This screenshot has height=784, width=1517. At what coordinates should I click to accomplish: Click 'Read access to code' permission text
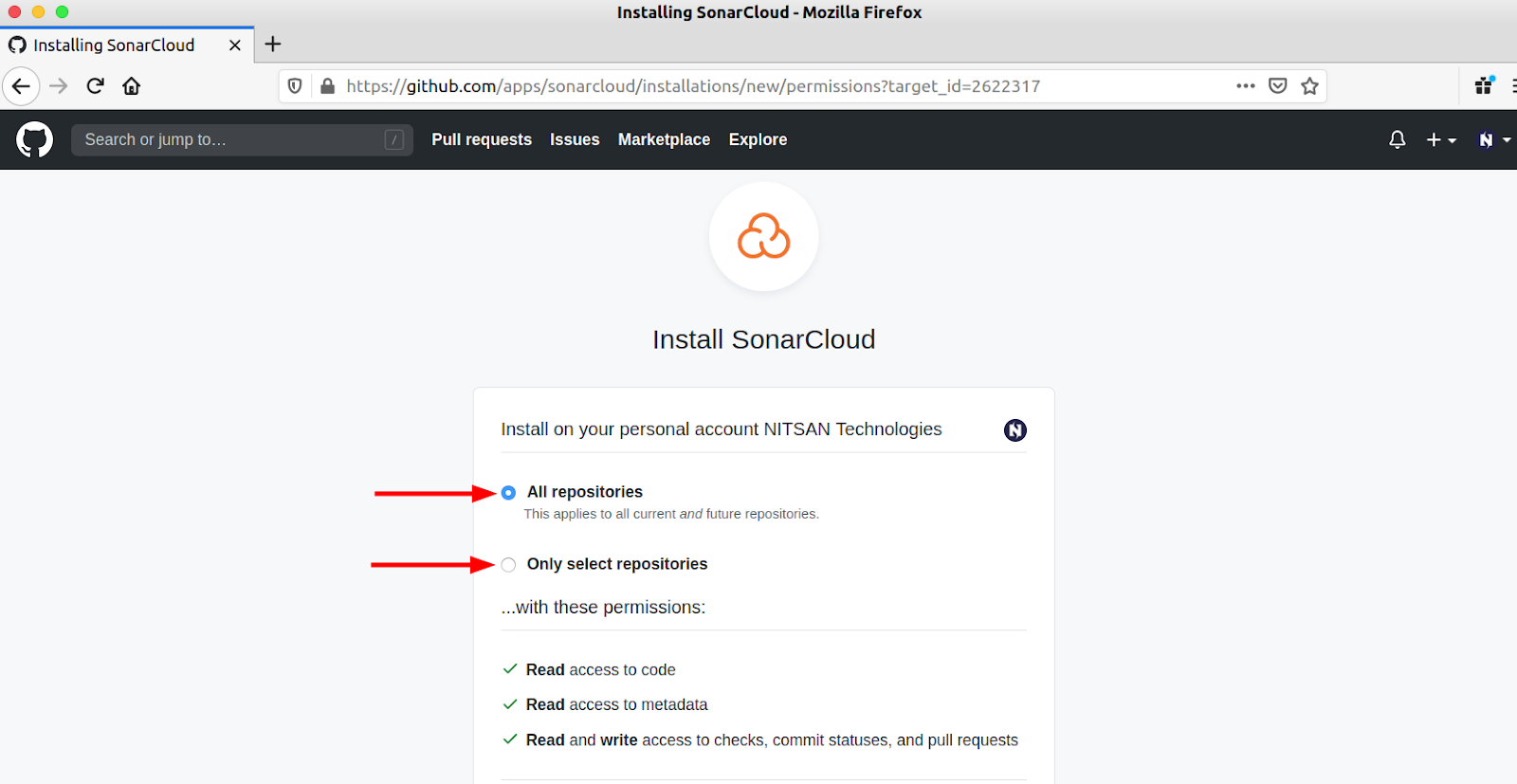pos(601,670)
